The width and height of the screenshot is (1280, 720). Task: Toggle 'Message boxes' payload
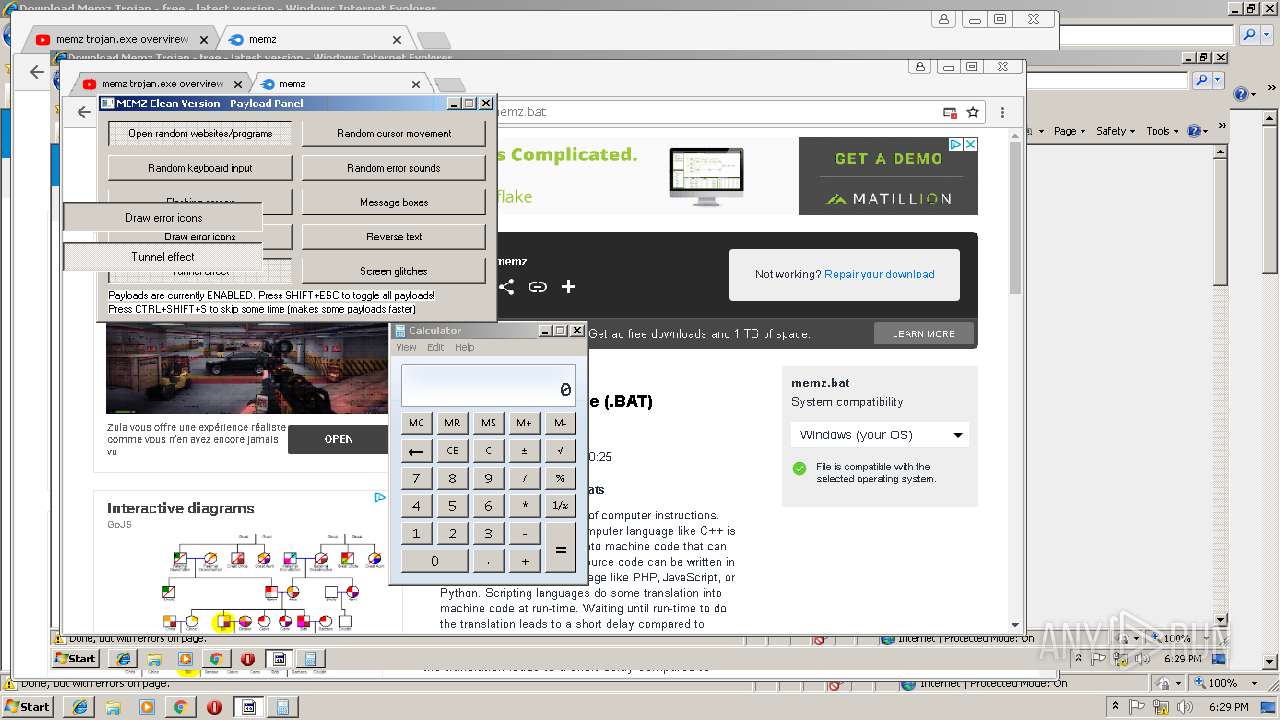pos(394,202)
